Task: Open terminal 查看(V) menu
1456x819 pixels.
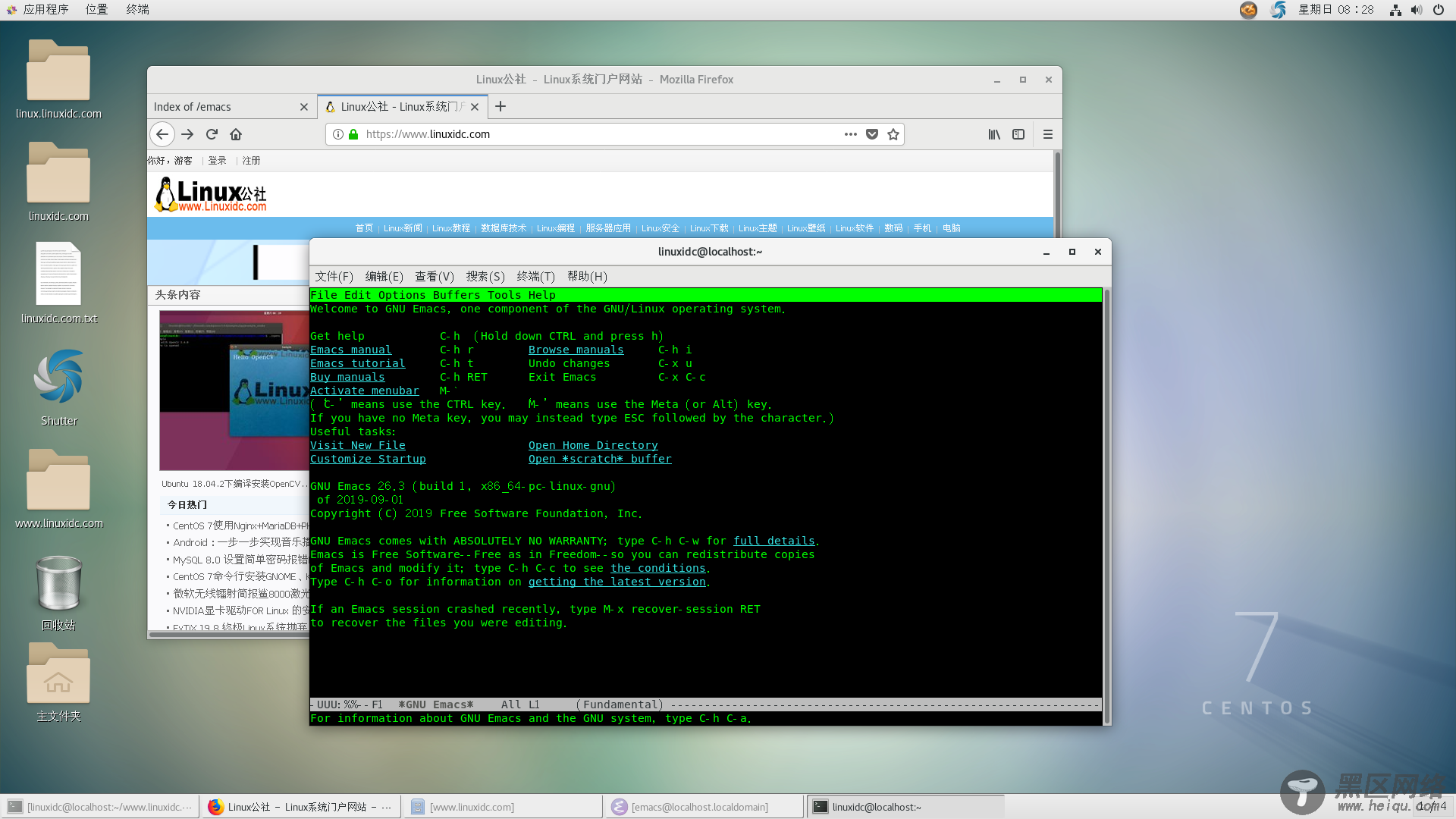Action: (434, 277)
